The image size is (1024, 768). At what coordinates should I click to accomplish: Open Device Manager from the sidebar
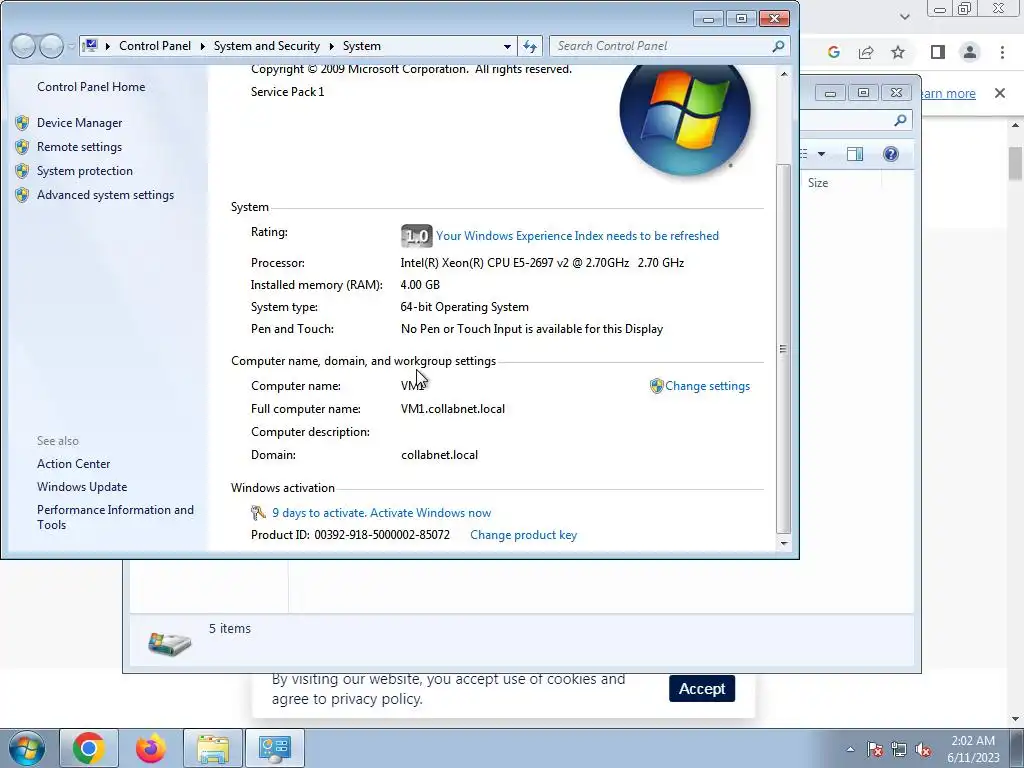point(79,123)
